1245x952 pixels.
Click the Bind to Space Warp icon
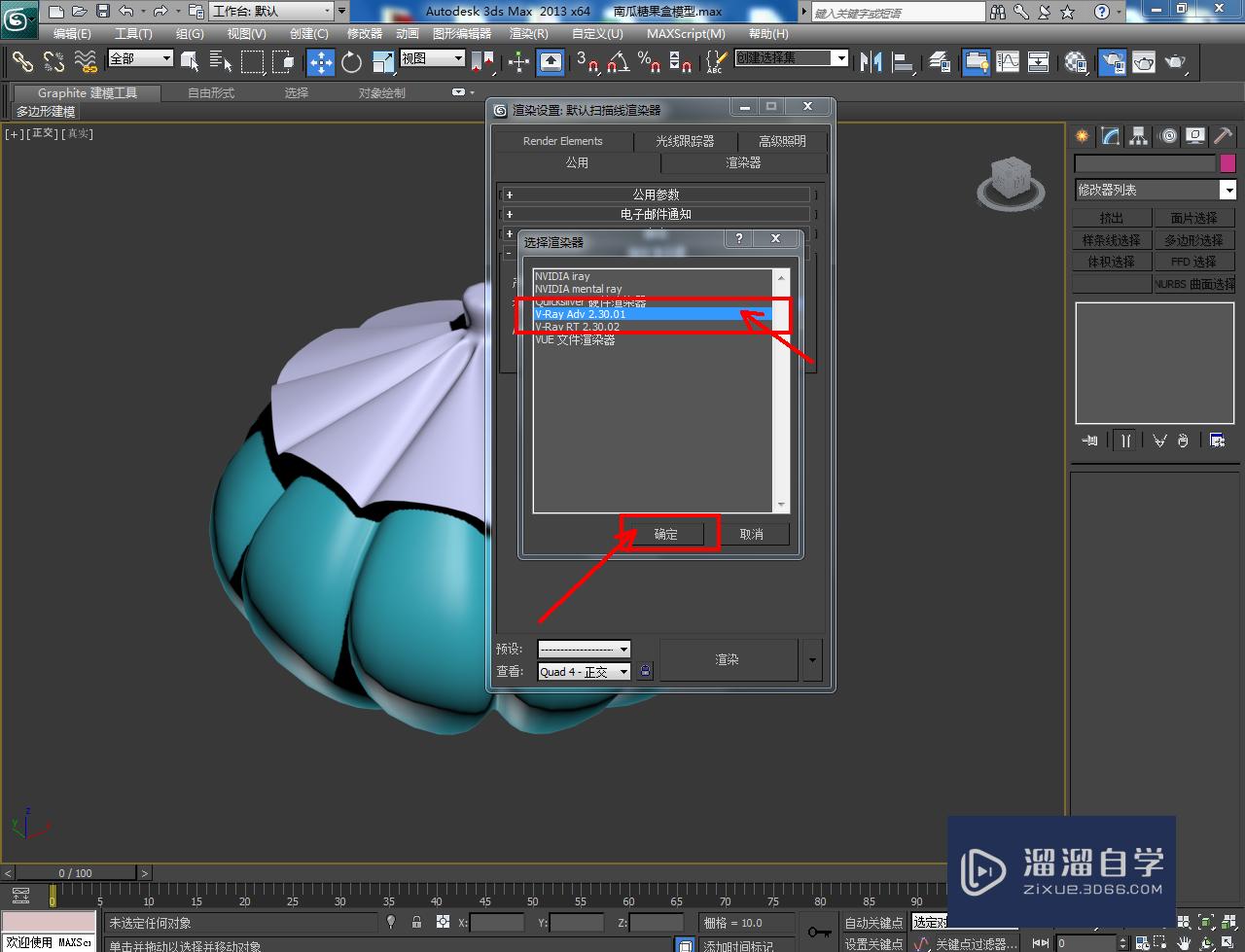coord(86,62)
